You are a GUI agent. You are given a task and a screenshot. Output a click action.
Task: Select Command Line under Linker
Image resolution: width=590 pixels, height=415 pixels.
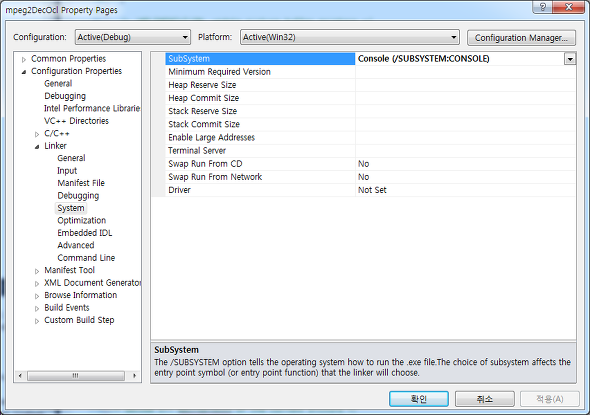point(86,258)
